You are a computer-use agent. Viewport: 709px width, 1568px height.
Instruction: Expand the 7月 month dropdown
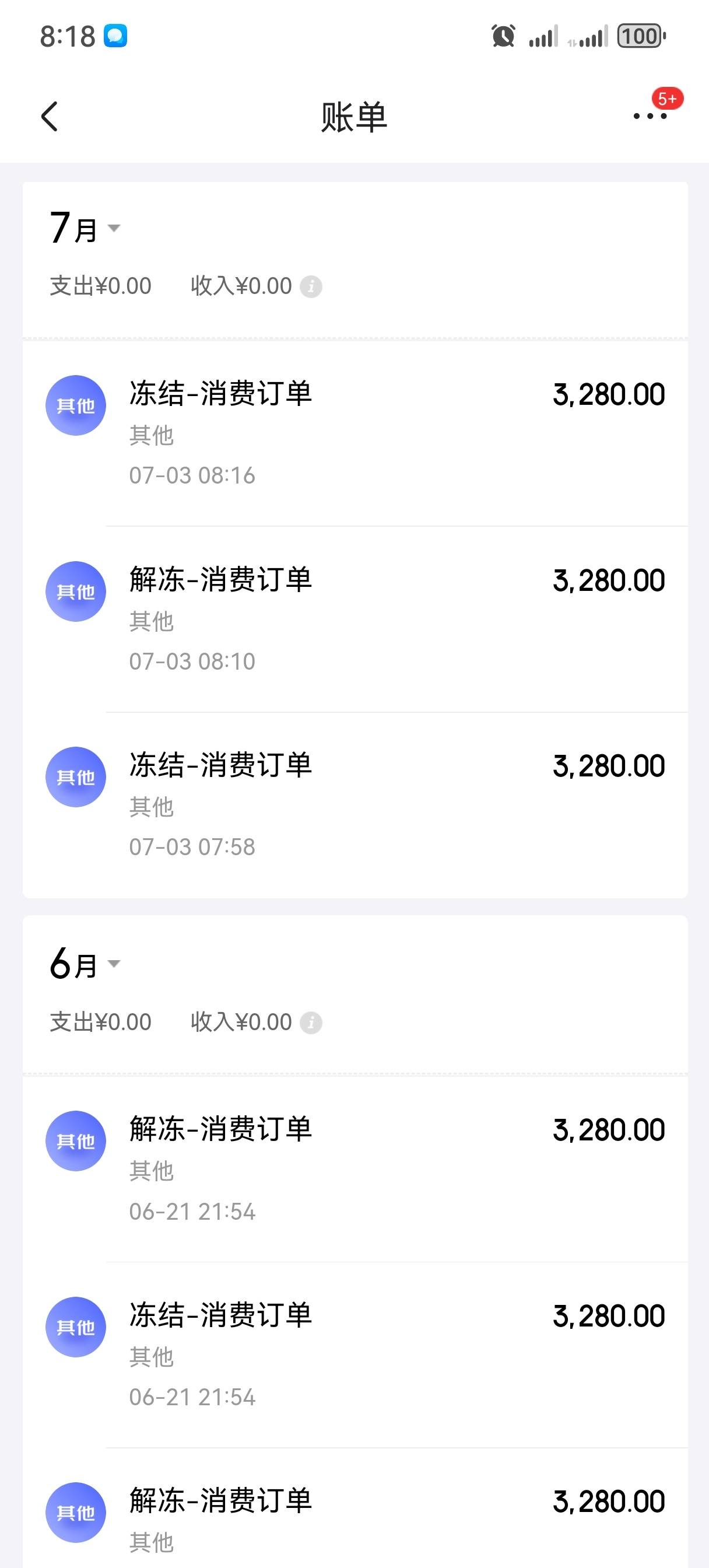pyautogui.click(x=85, y=228)
